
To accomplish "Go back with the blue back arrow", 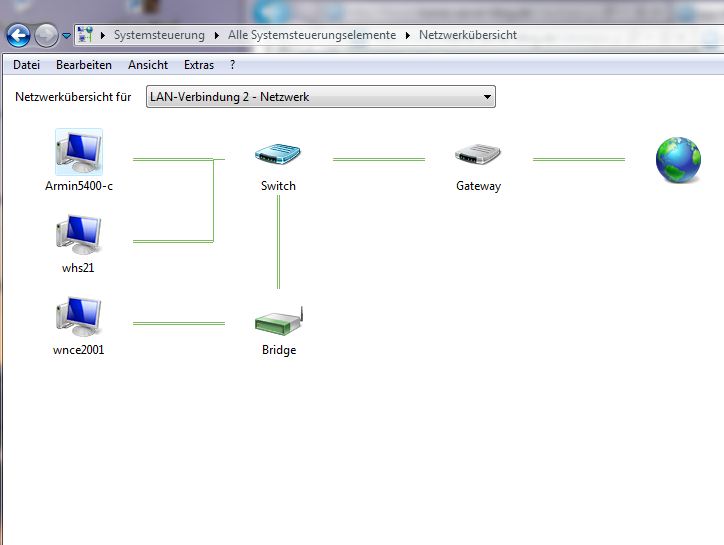I will [x=18, y=36].
